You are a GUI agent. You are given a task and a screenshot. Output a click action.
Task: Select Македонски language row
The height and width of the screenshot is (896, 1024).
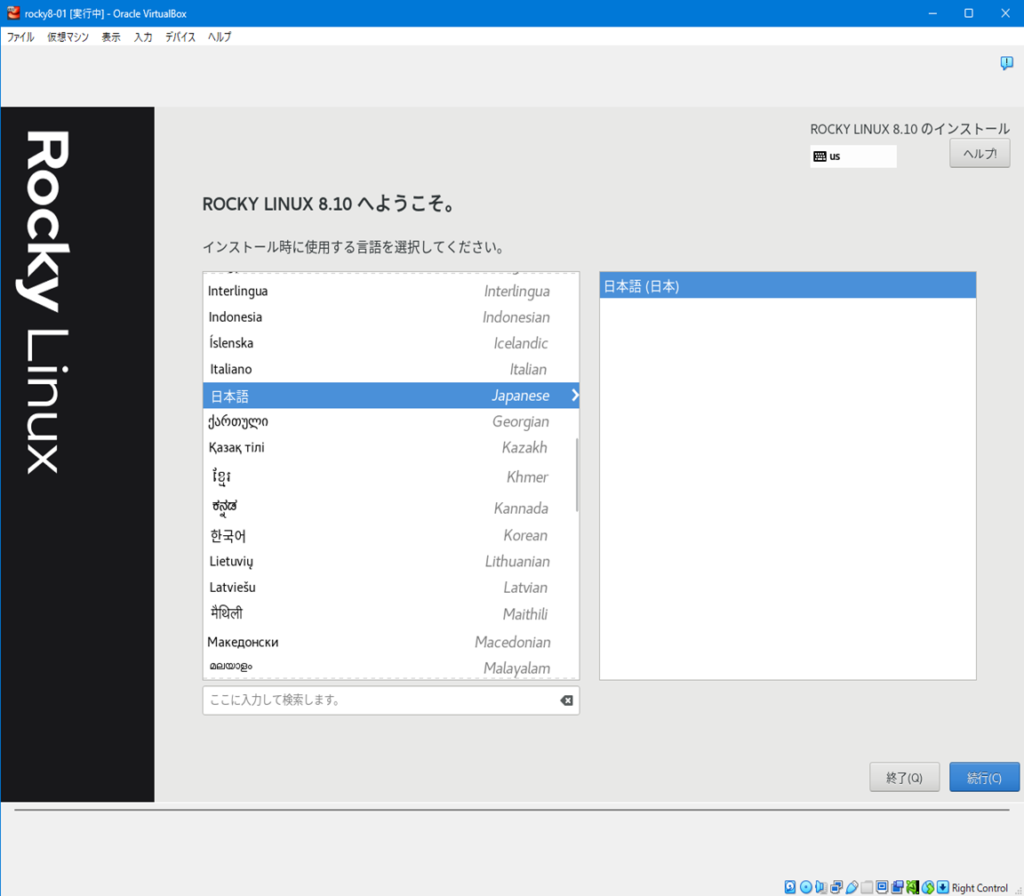click(391, 642)
